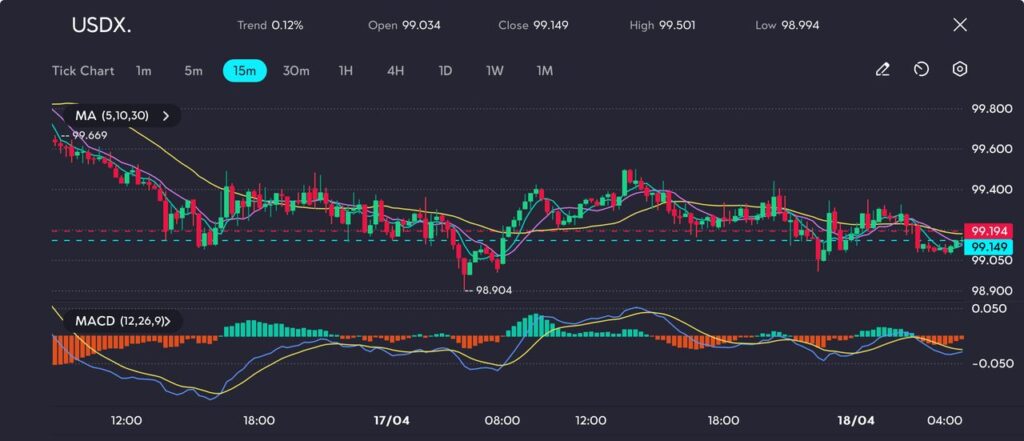The image size is (1024, 441).
Task: Click the 98.904 low price marker
Action: [x=494, y=290]
